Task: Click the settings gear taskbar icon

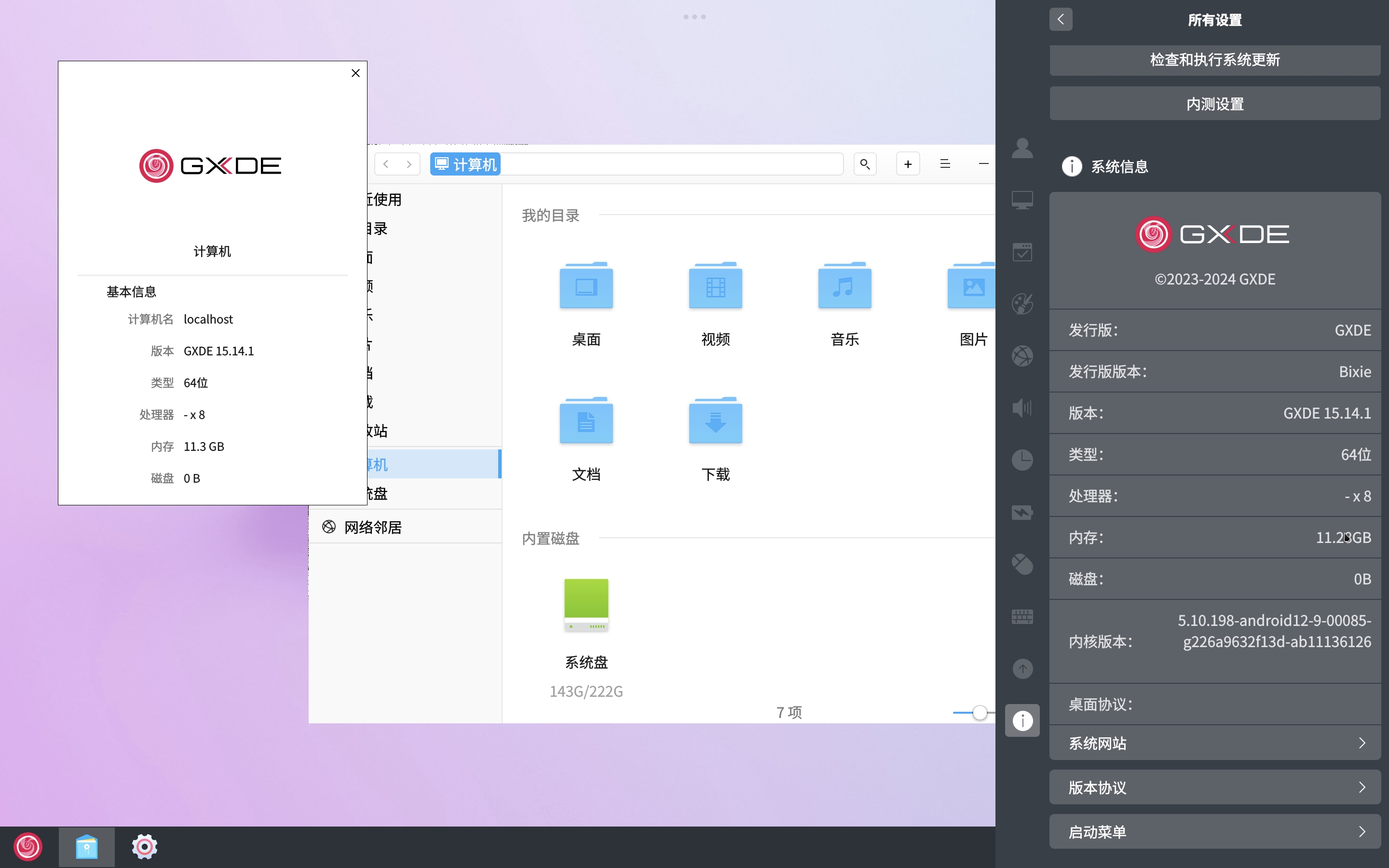Action: (x=144, y=847)
